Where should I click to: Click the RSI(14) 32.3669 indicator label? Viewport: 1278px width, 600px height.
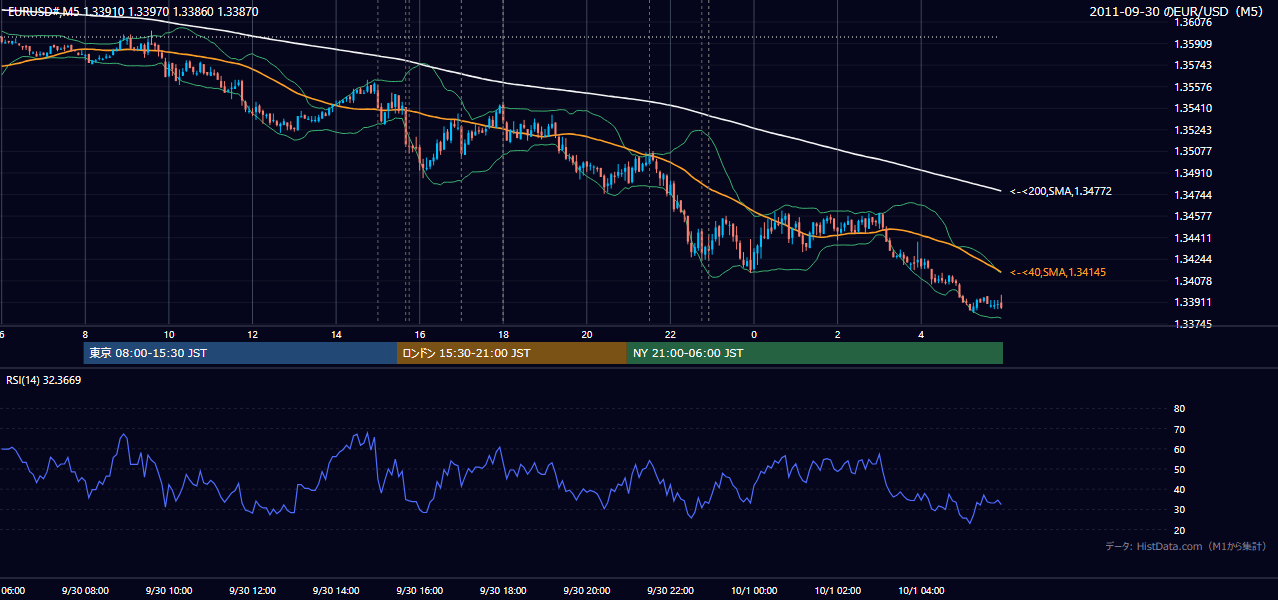click(x=44, y=380)
